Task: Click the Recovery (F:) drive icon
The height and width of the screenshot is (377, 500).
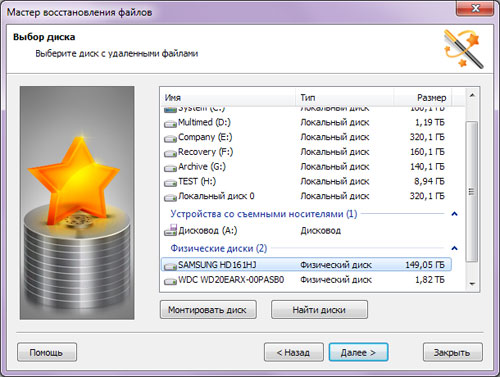Action: click(170, 153)
